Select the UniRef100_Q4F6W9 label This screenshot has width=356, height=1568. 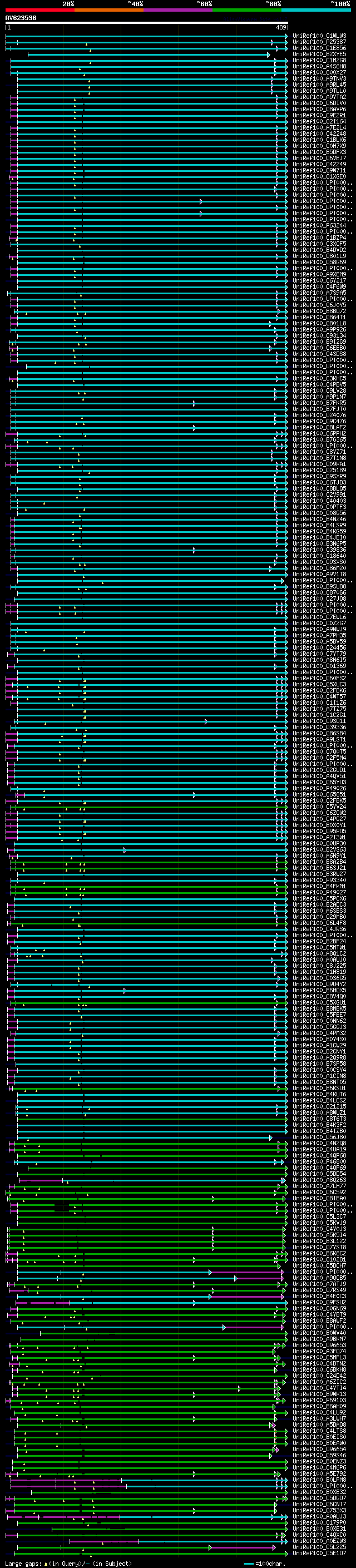319,286
